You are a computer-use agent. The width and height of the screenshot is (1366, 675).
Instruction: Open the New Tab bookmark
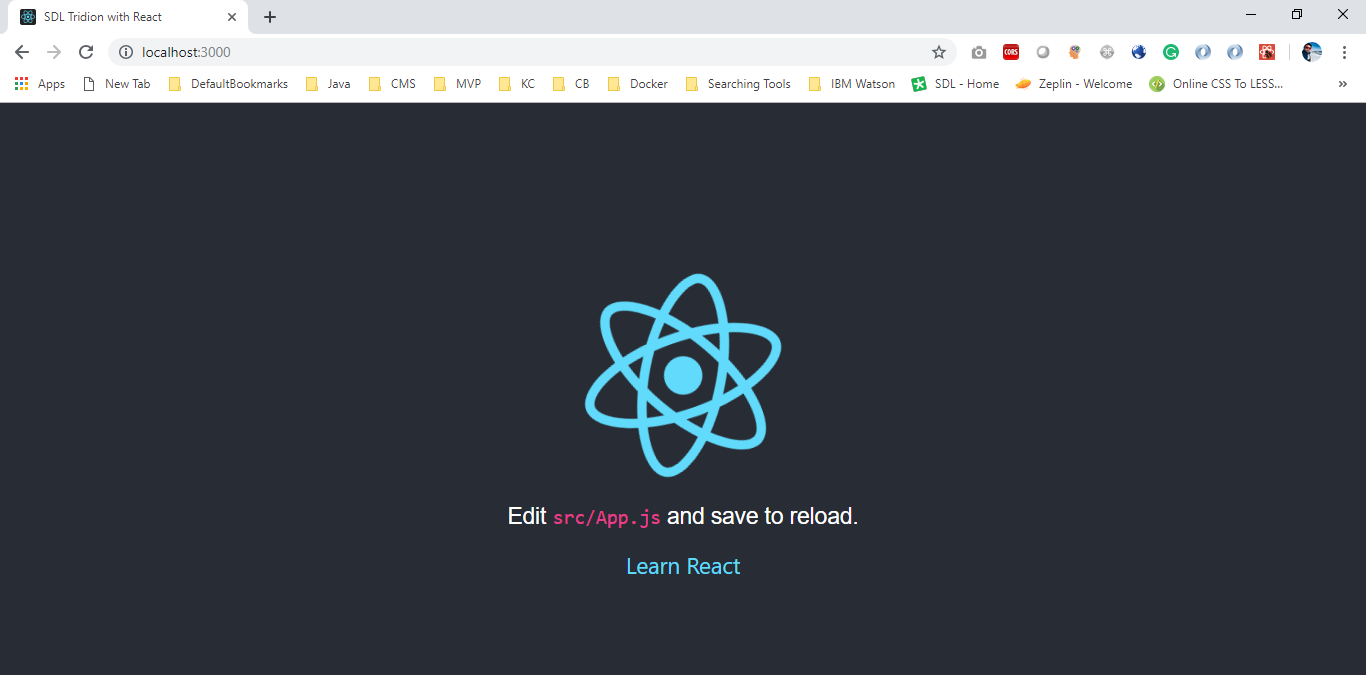[x=116, y=84]
